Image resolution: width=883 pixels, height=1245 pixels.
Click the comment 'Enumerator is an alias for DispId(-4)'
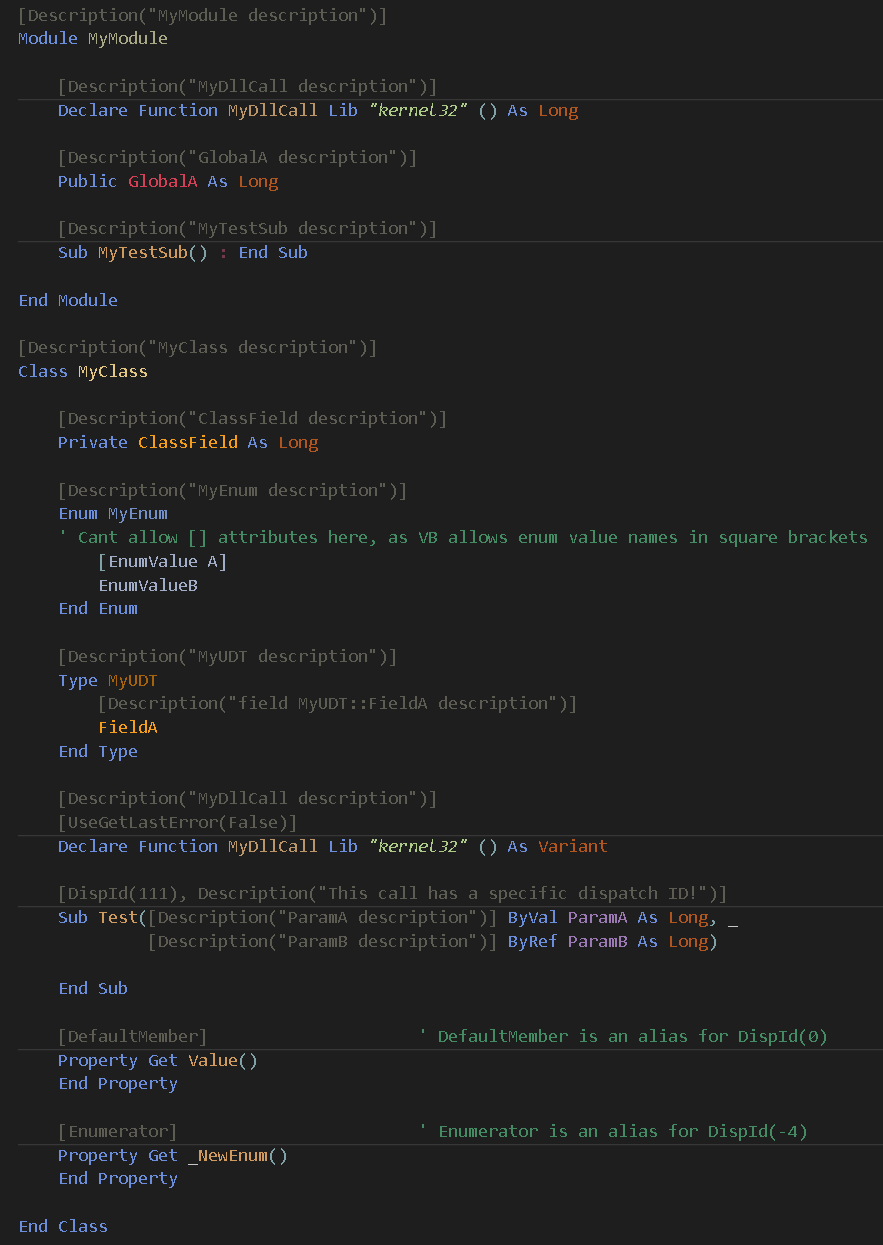(x=613, y=1132)
